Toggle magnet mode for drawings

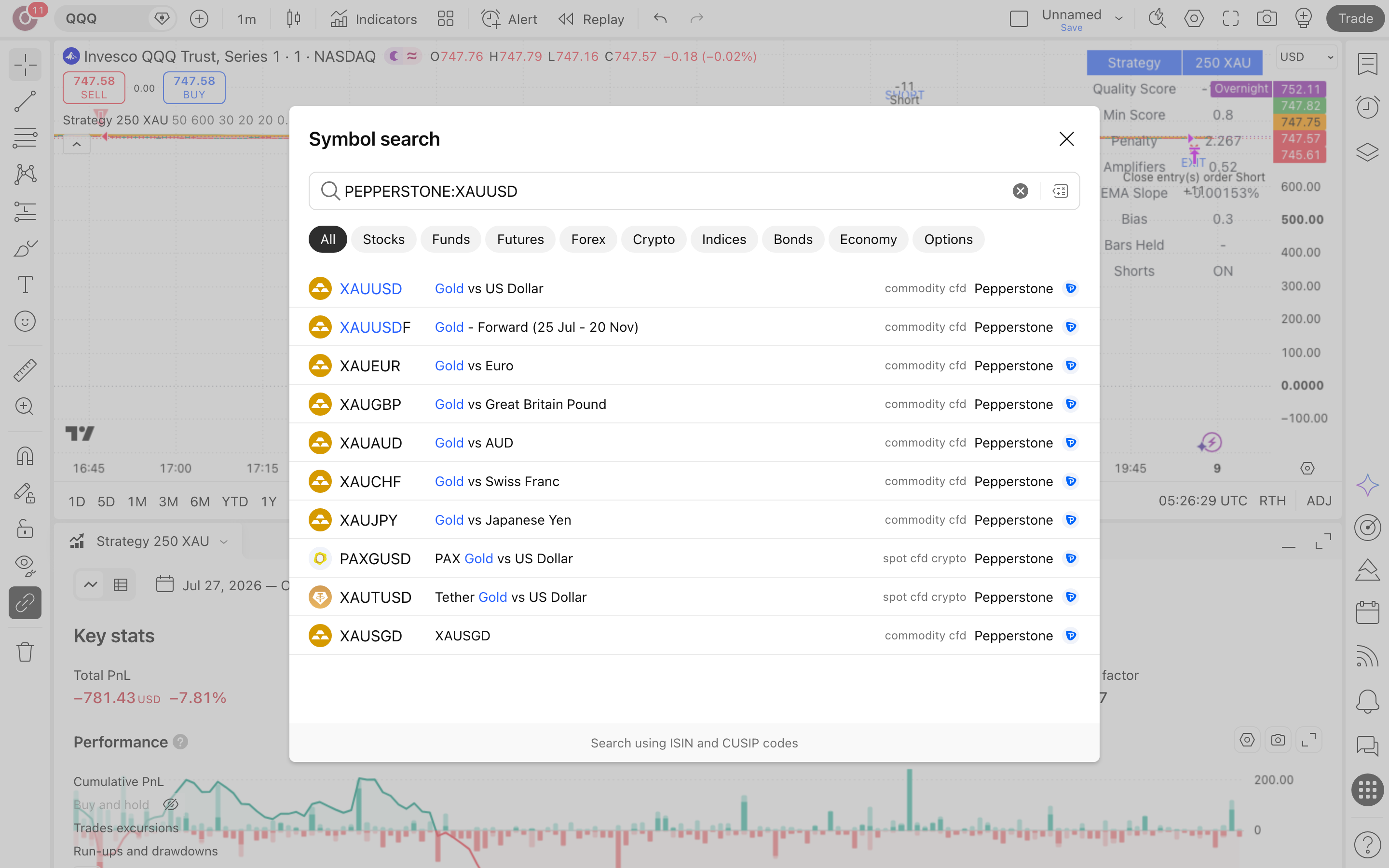pyautogui.click(x=25, y=456)
